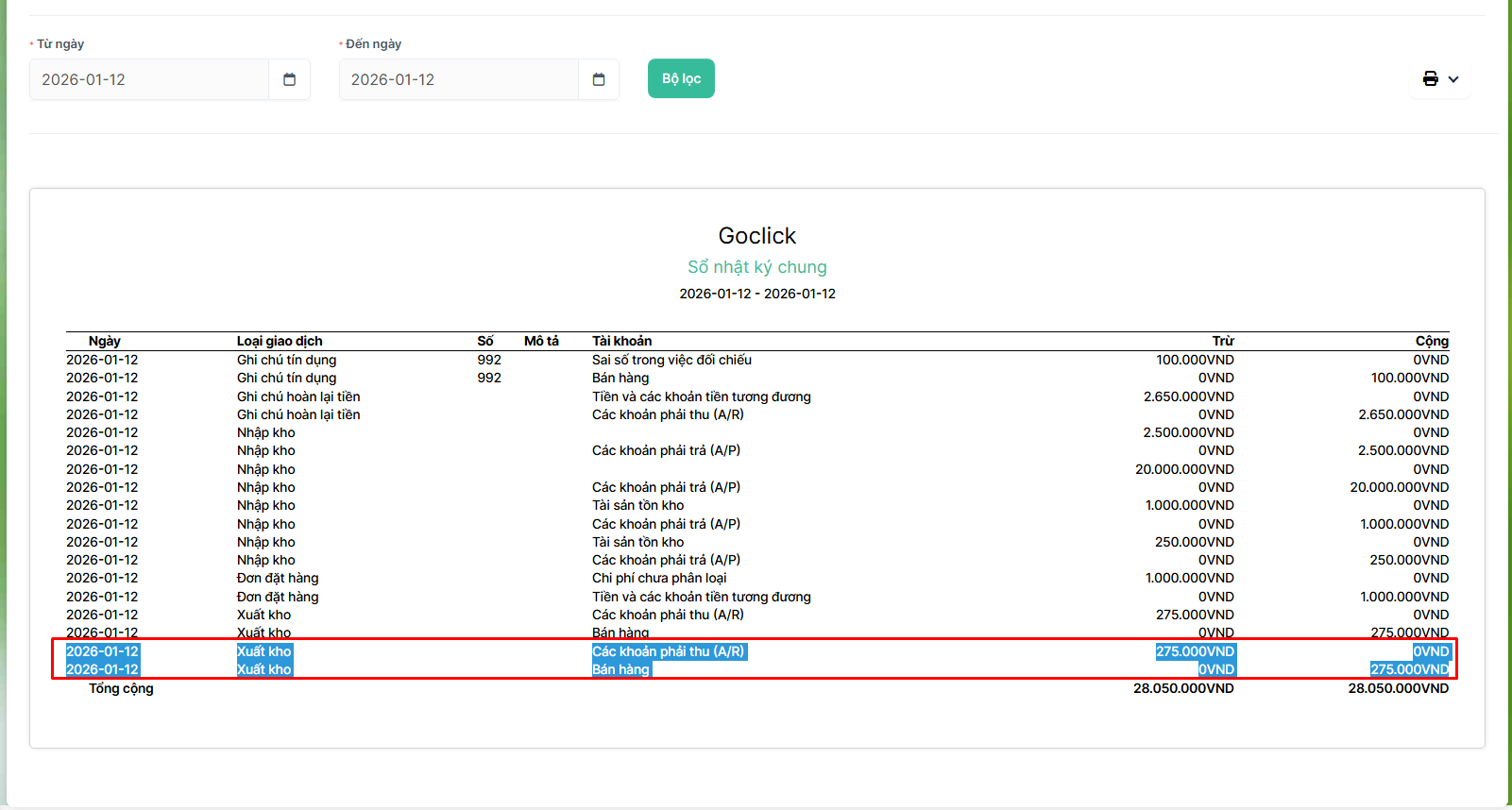Click the Loại giao dịch column header

coord(280,341)
